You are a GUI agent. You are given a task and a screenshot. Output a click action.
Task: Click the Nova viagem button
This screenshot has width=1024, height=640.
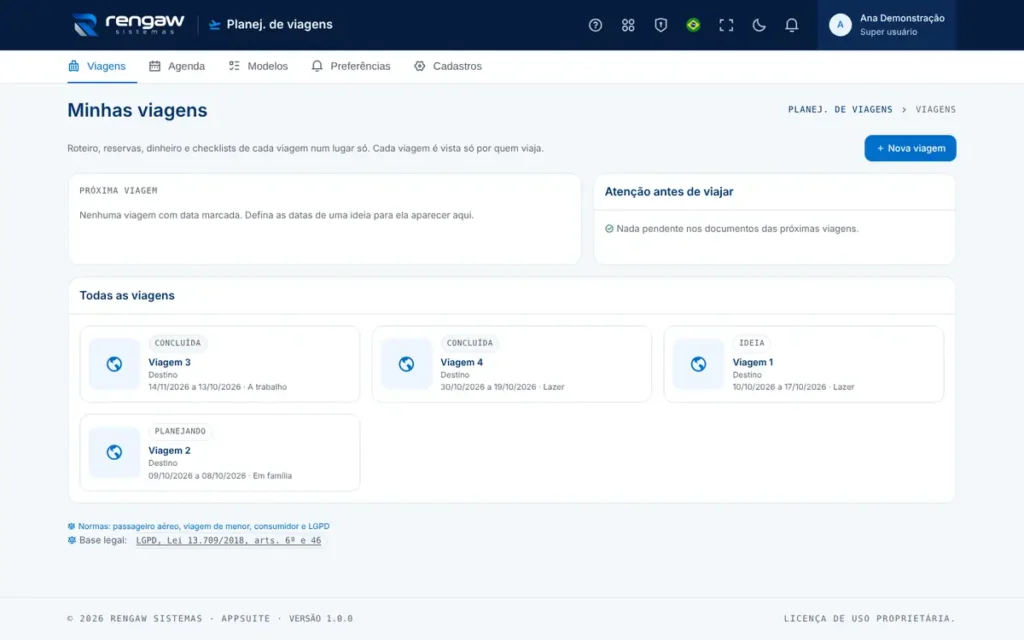pyautogui.click(x=910, y=148)
